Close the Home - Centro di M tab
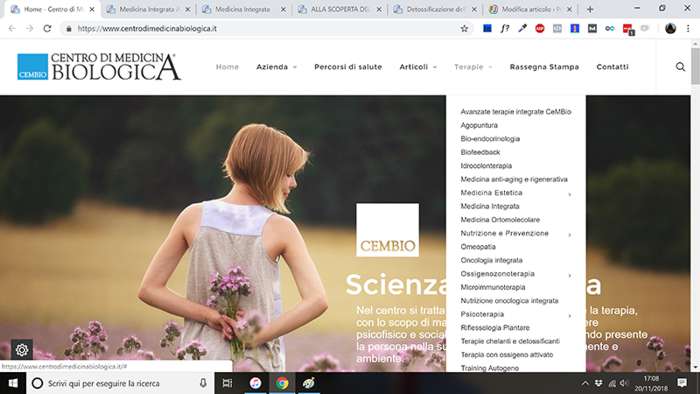 pos(92,9)
